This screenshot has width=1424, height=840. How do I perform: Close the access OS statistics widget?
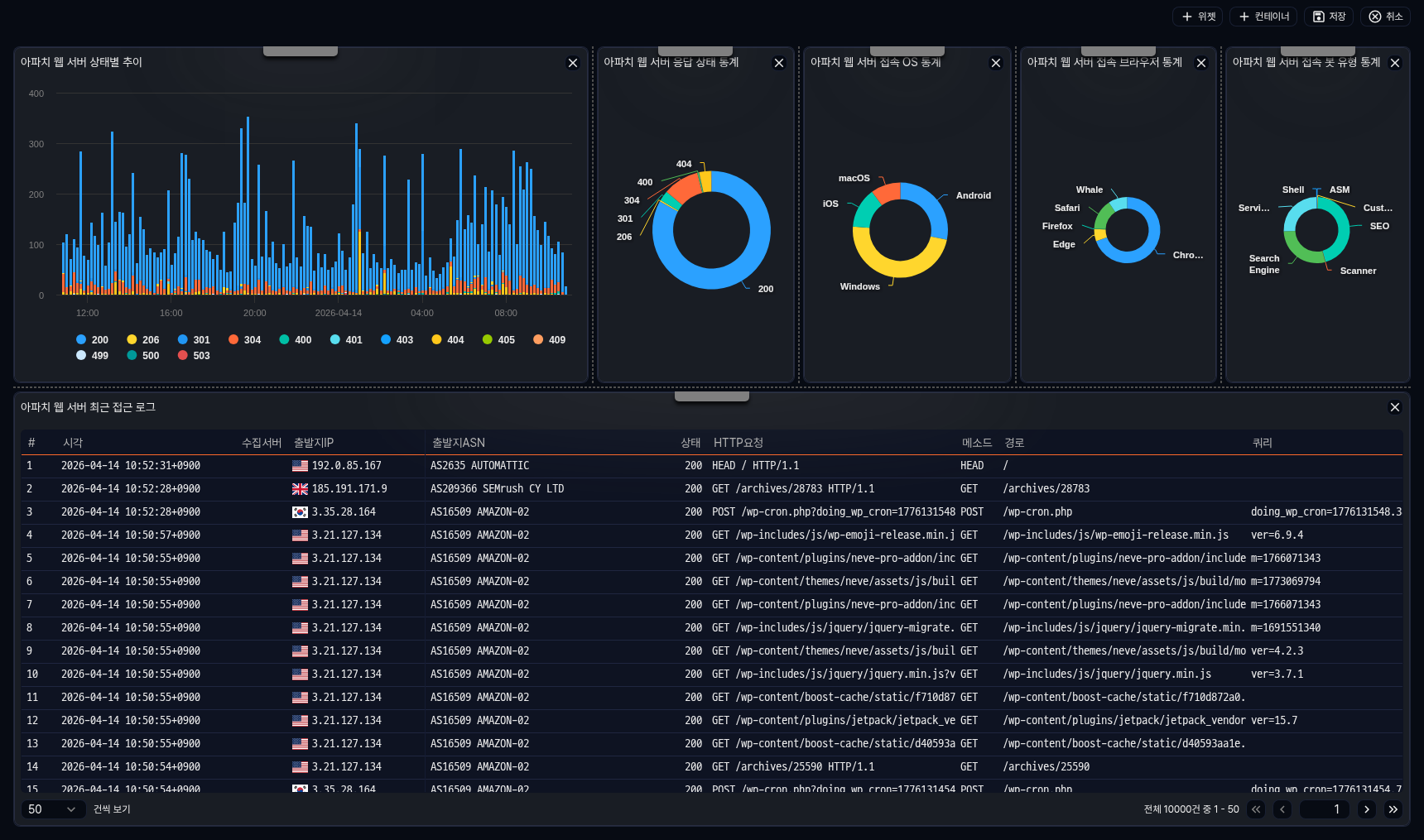point(996,63)
